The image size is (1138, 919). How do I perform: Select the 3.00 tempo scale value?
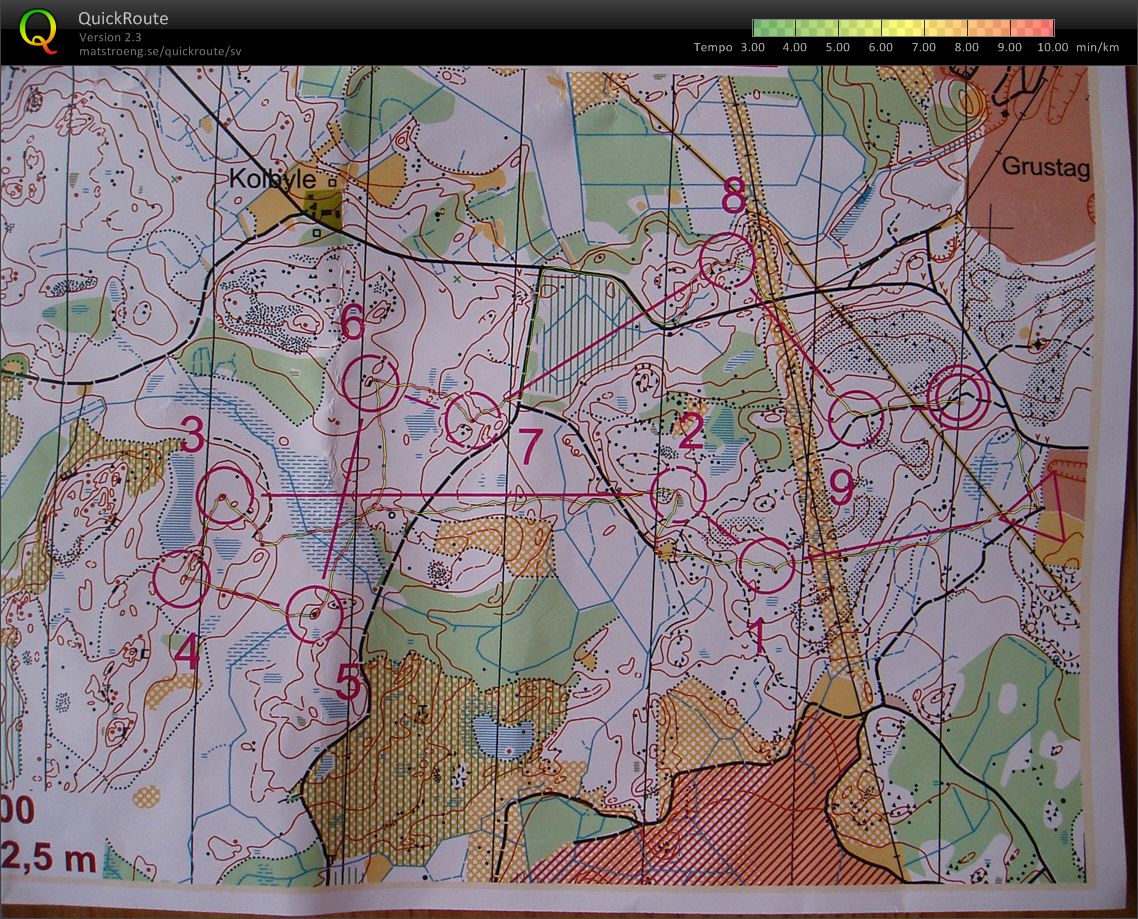(753, 47)
